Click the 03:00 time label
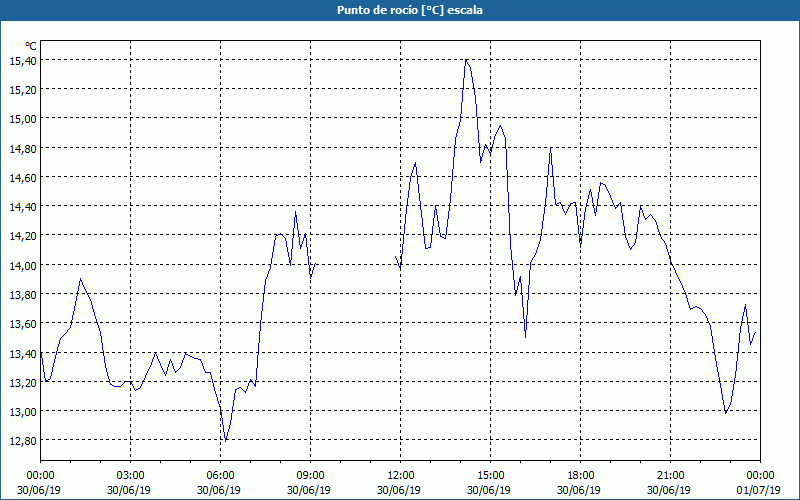 (x=131, y=476)
